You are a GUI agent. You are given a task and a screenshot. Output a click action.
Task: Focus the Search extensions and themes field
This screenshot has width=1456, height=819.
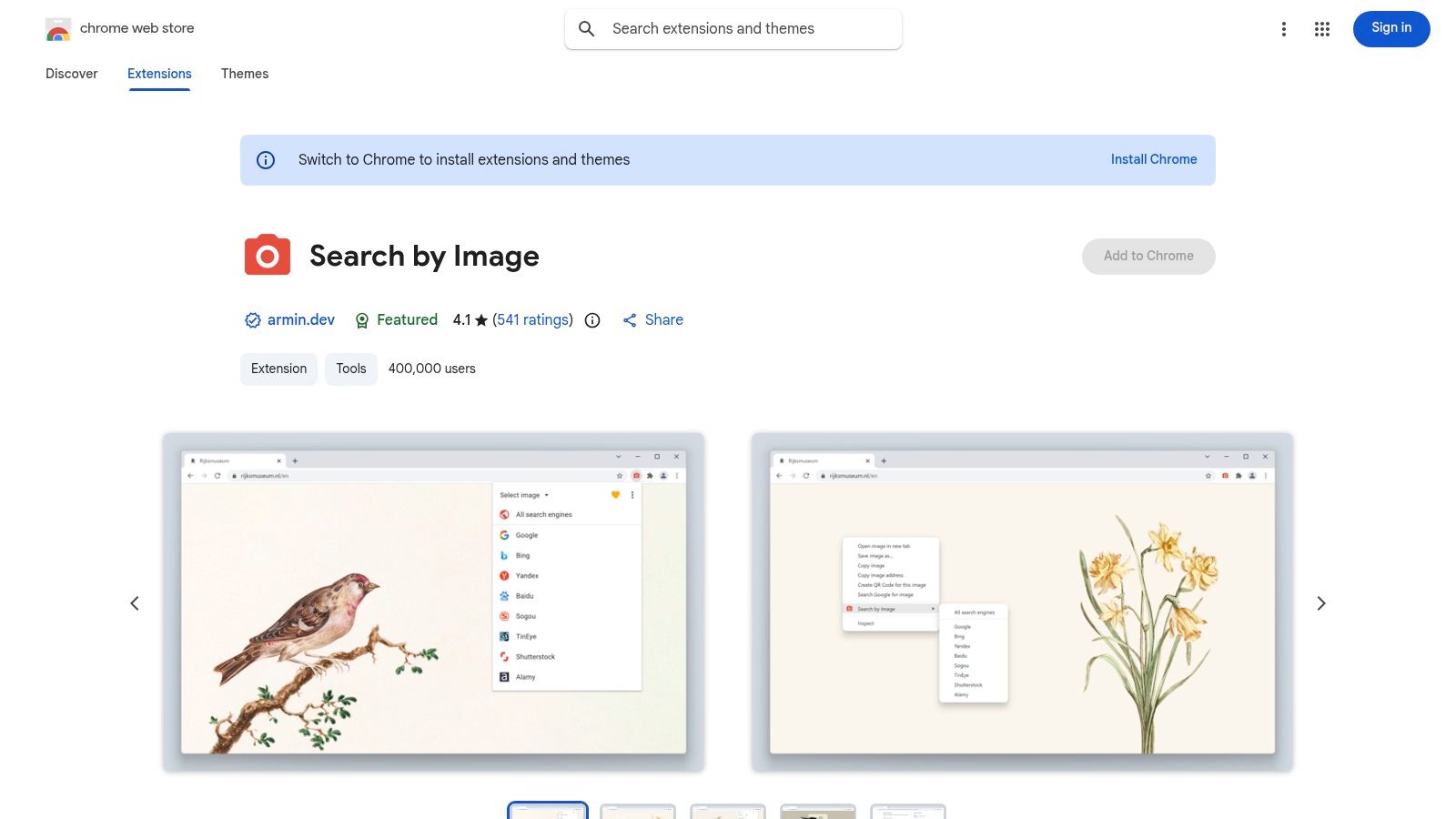[x=733, y=29]
